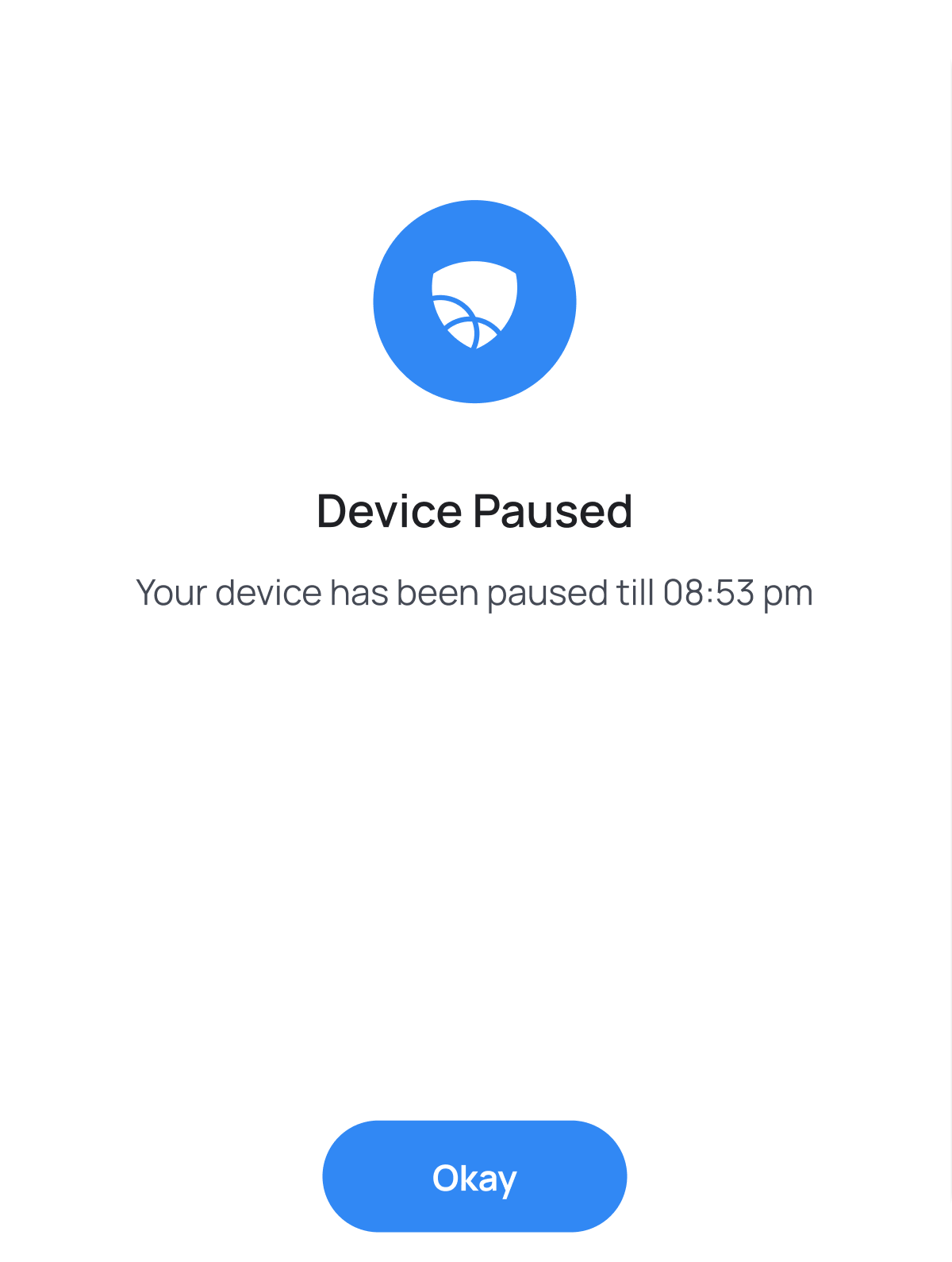952x1262 pixels.
Task: Click the blue circle around the shield
Action: tap(474, 302)
